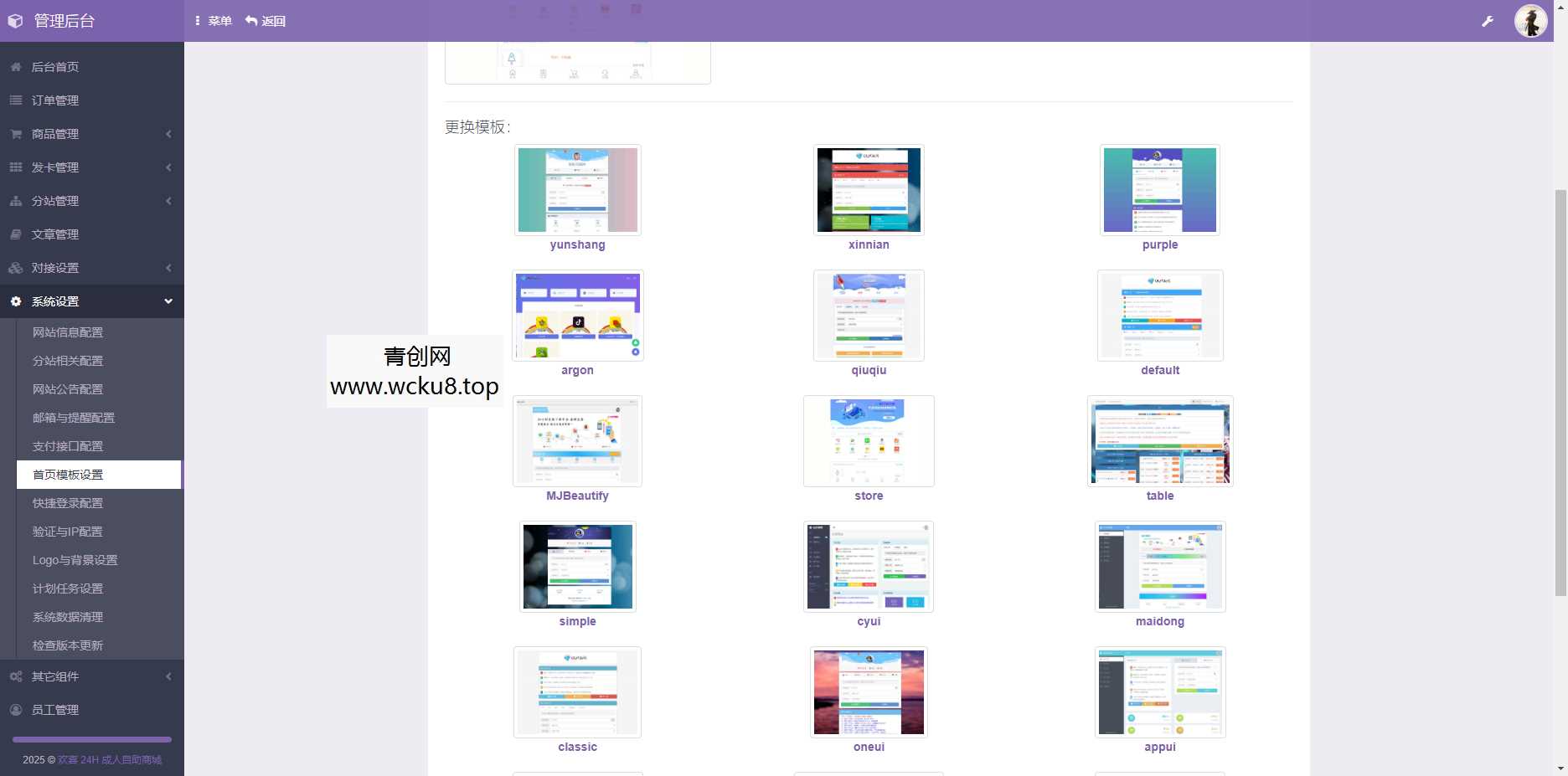Select the argon template link
Screen dimensions: 1568x776
(x=577, y=370)
